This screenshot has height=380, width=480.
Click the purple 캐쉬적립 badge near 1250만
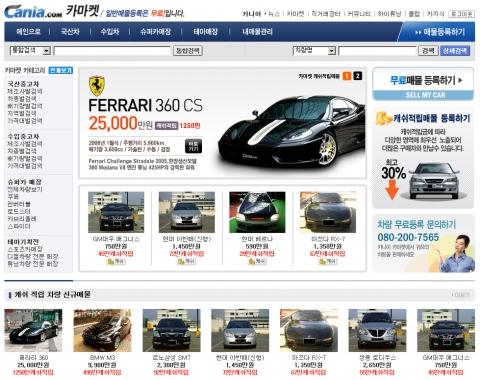166,126
